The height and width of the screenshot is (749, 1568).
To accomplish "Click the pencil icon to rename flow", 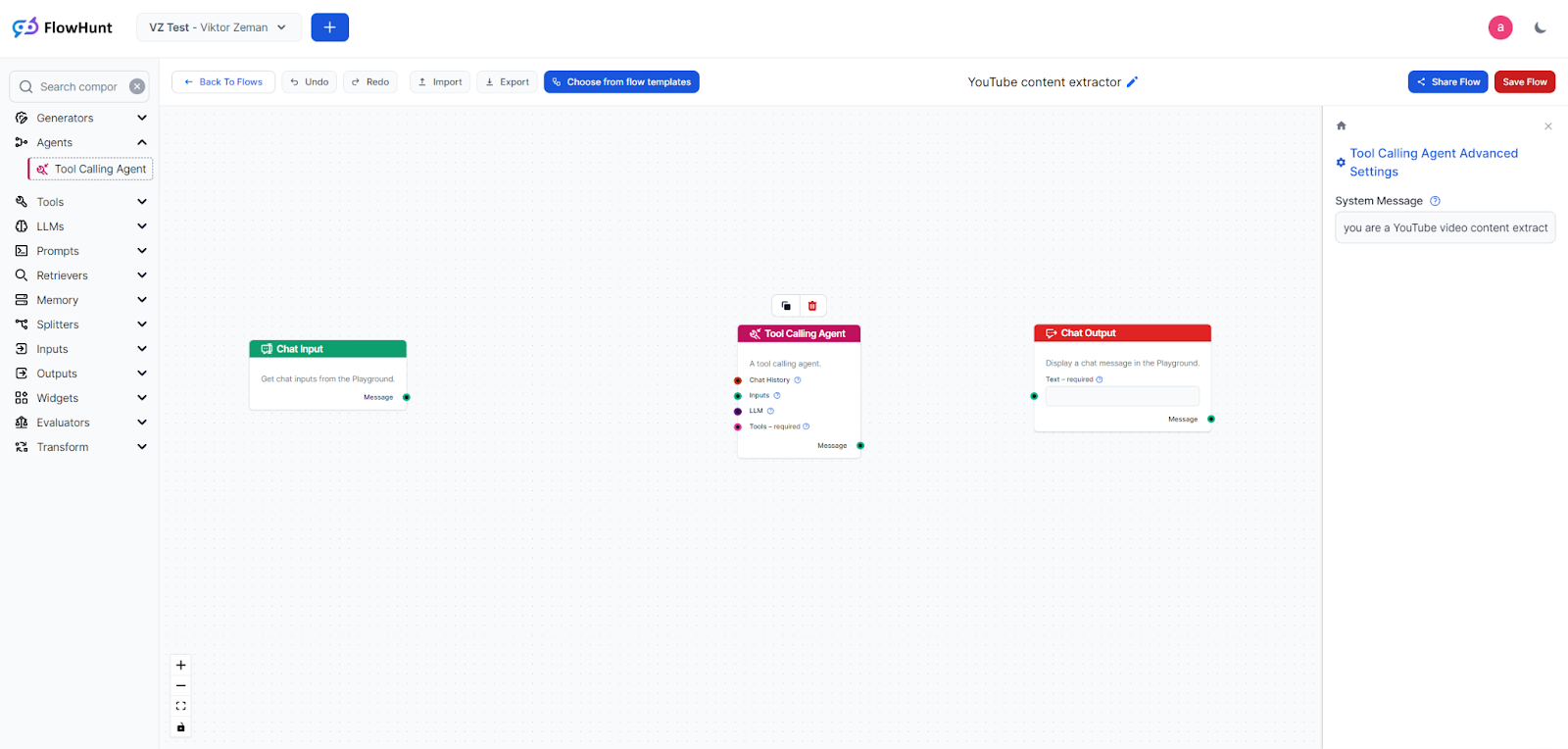I will point(1132,82).
